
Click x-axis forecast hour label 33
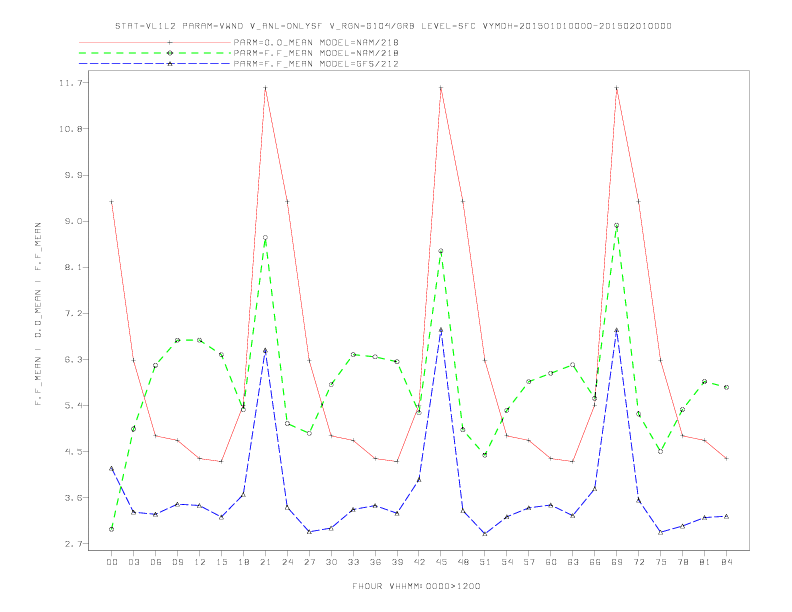[x=353, y=562]
